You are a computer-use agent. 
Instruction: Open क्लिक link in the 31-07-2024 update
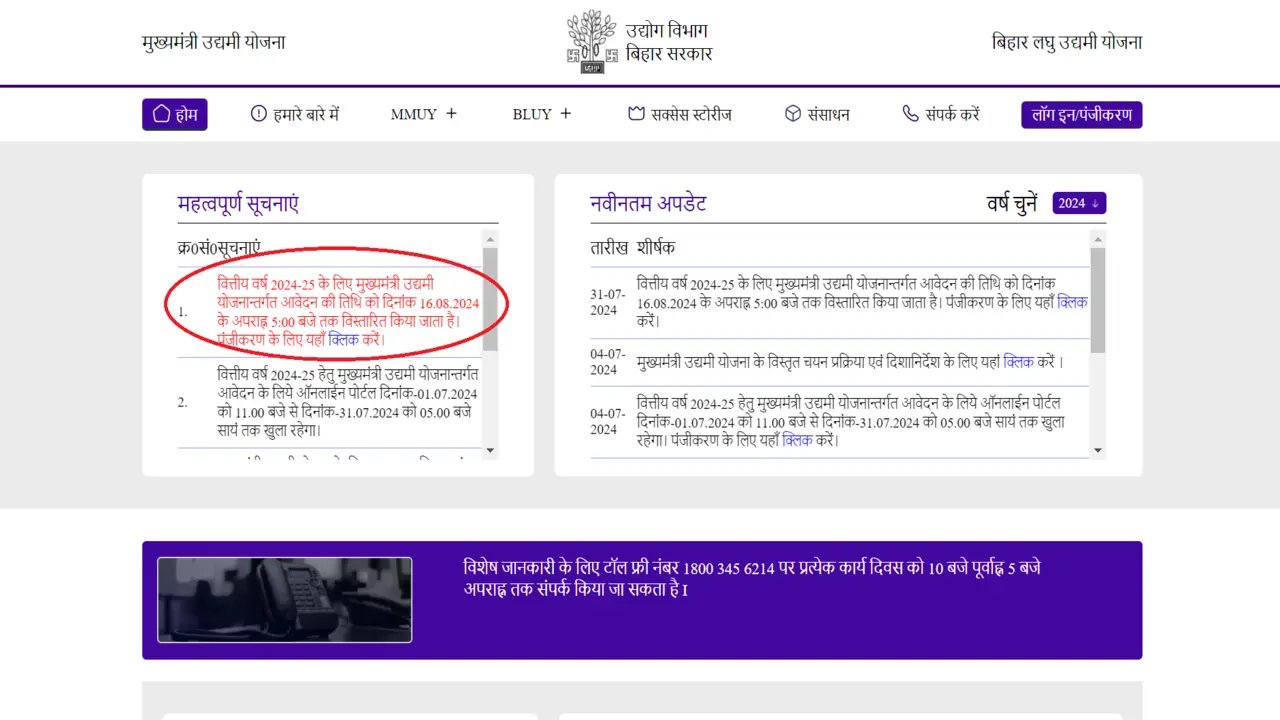[x=1073, y=302]
